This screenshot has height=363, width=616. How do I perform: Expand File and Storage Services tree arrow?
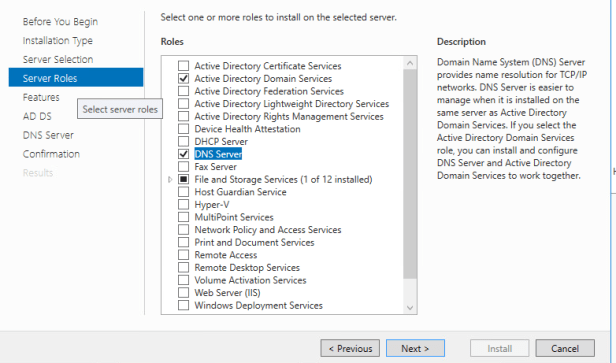click(170, 180)
